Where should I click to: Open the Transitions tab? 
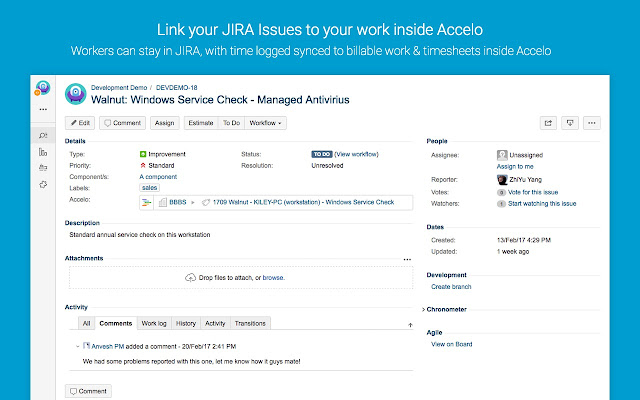coord(250,323)
